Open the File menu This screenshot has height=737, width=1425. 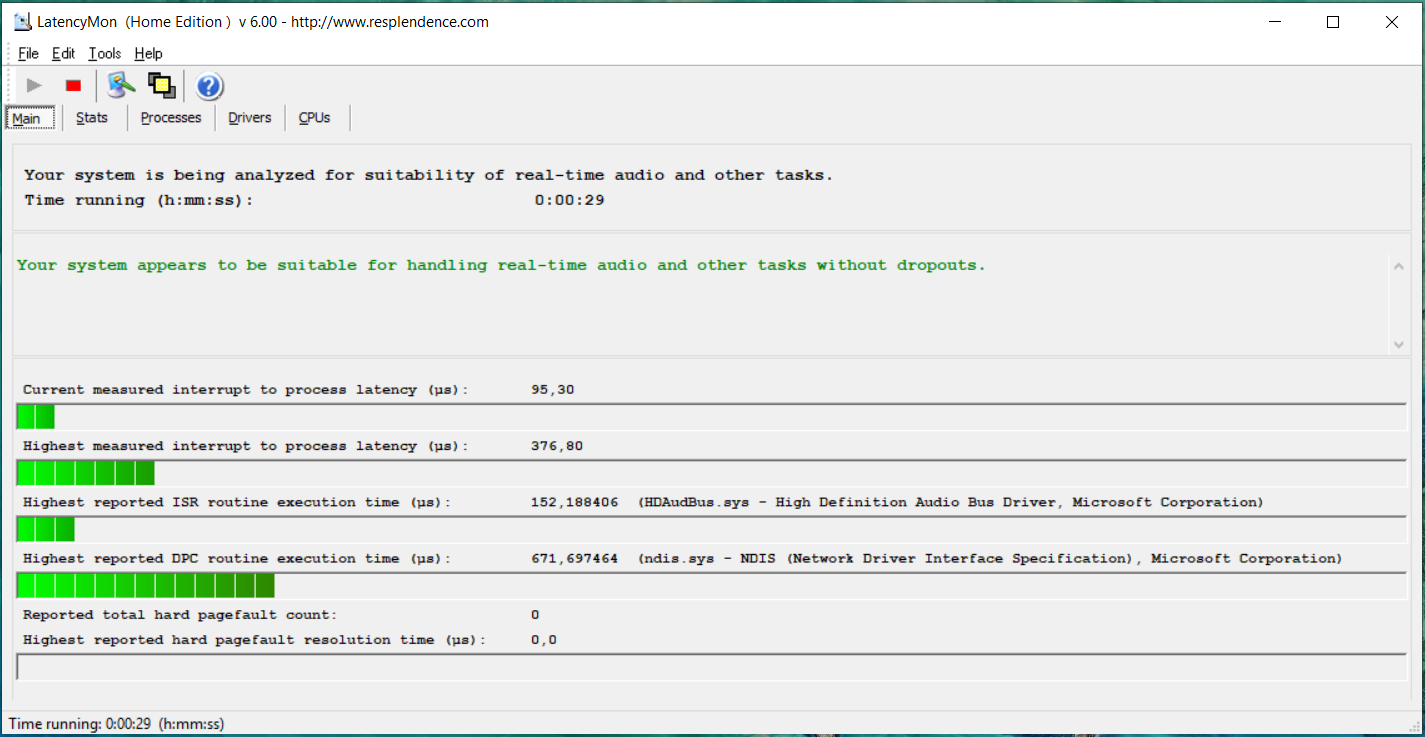click(x=28, y=54)
